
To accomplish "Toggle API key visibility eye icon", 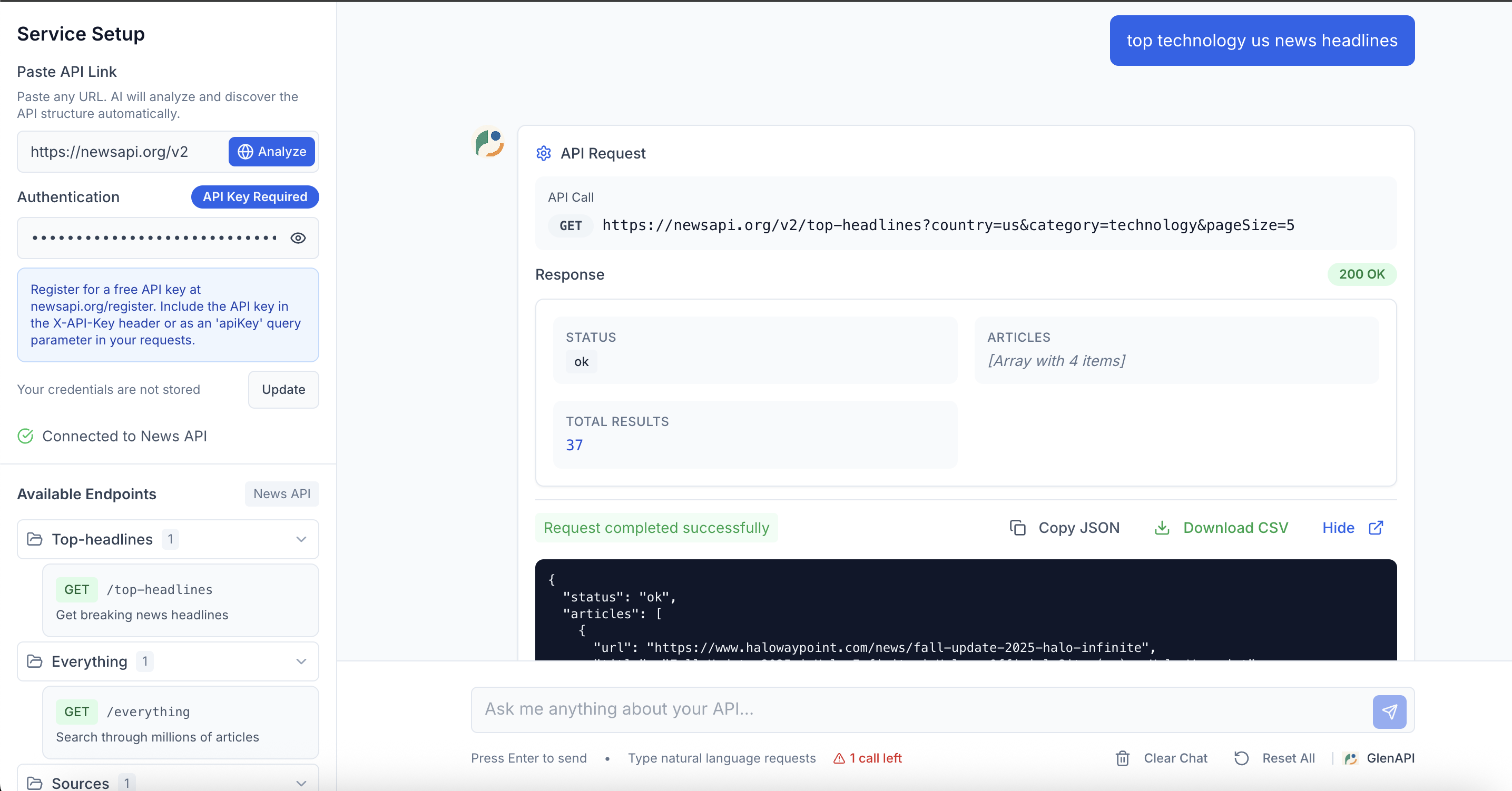I will (x=298, y=238).
